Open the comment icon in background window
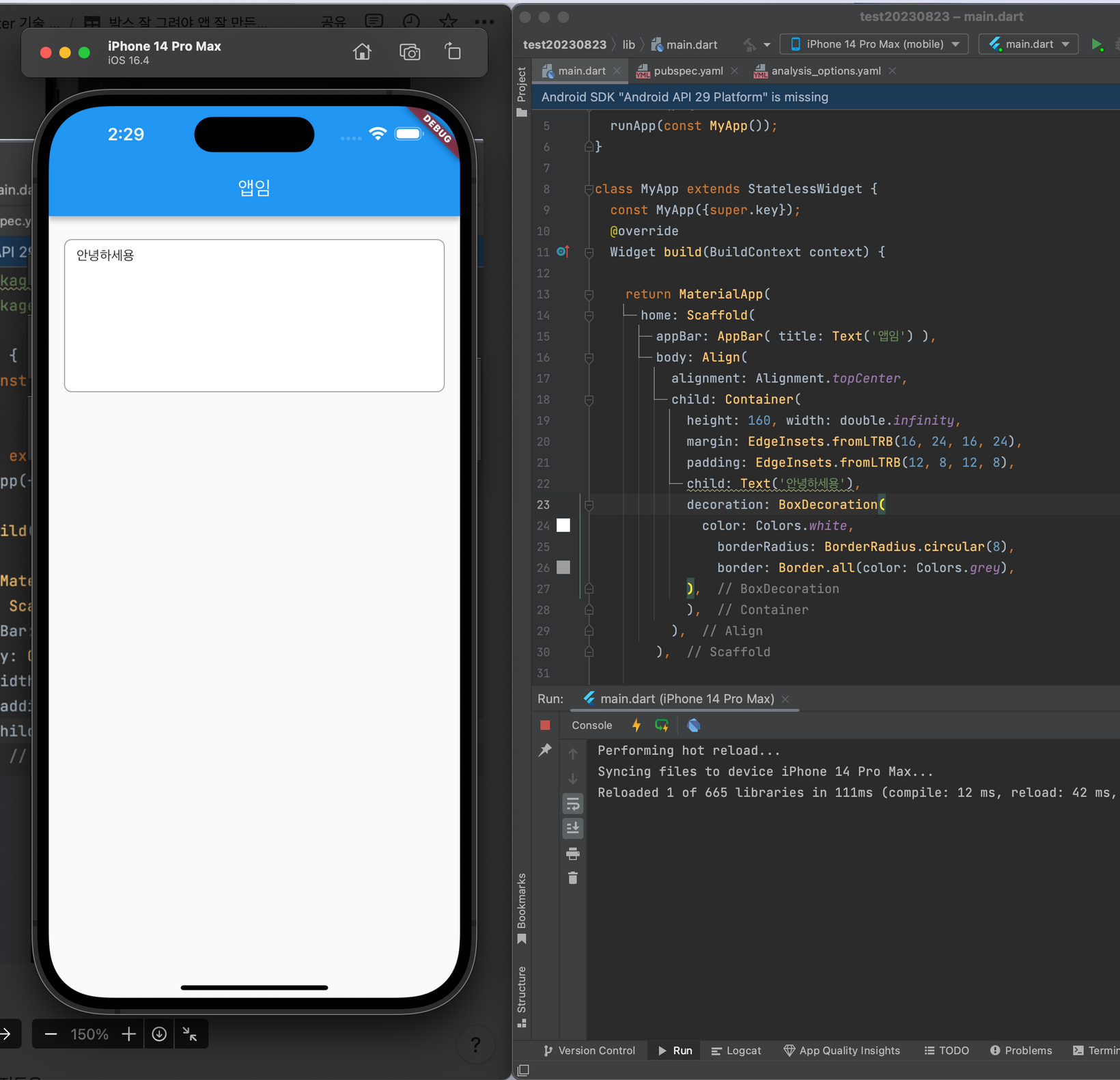Image resolution: width=1120 pixels, height=1080 pixels. 374,21
